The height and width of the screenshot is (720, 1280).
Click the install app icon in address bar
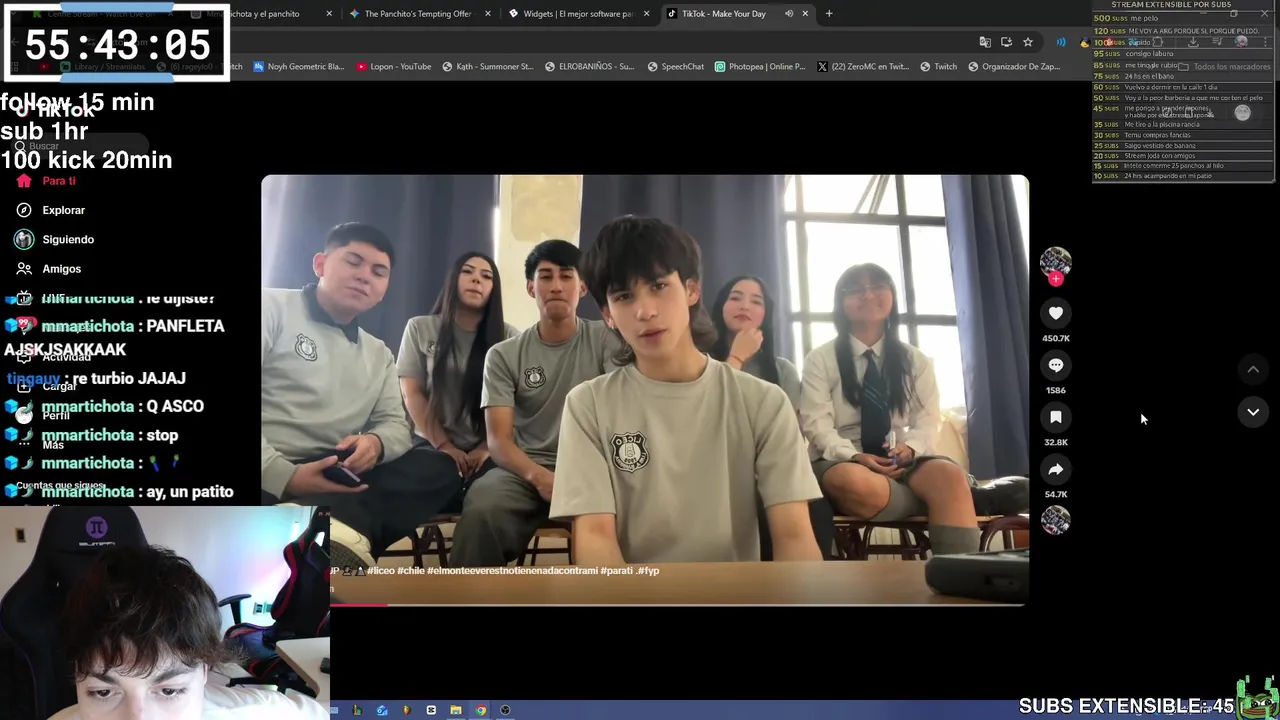click(1006, 42)
